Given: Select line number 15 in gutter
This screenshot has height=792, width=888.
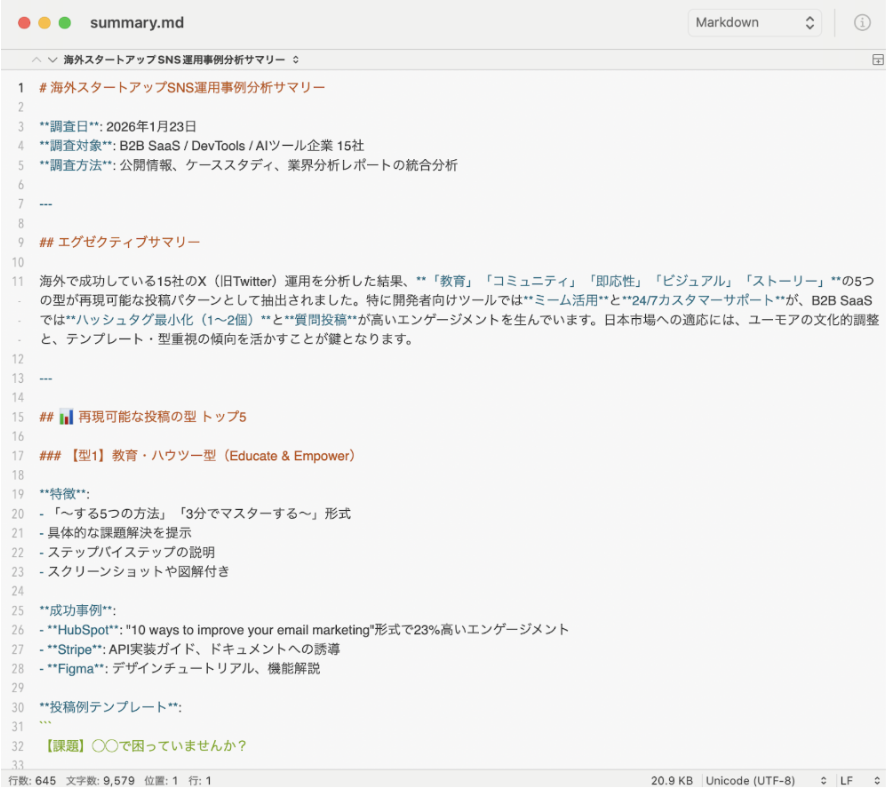Looking at the screenshot, I should 19,417.
